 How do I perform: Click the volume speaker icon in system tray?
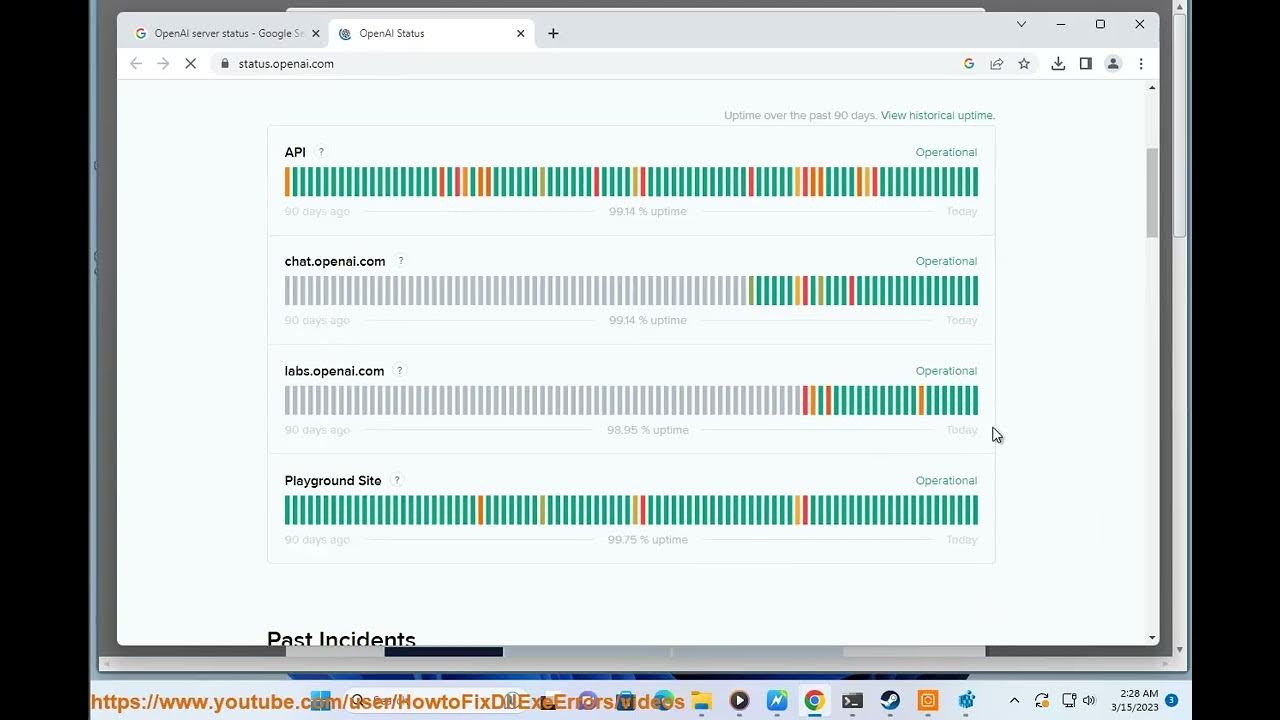(1089, 700)
